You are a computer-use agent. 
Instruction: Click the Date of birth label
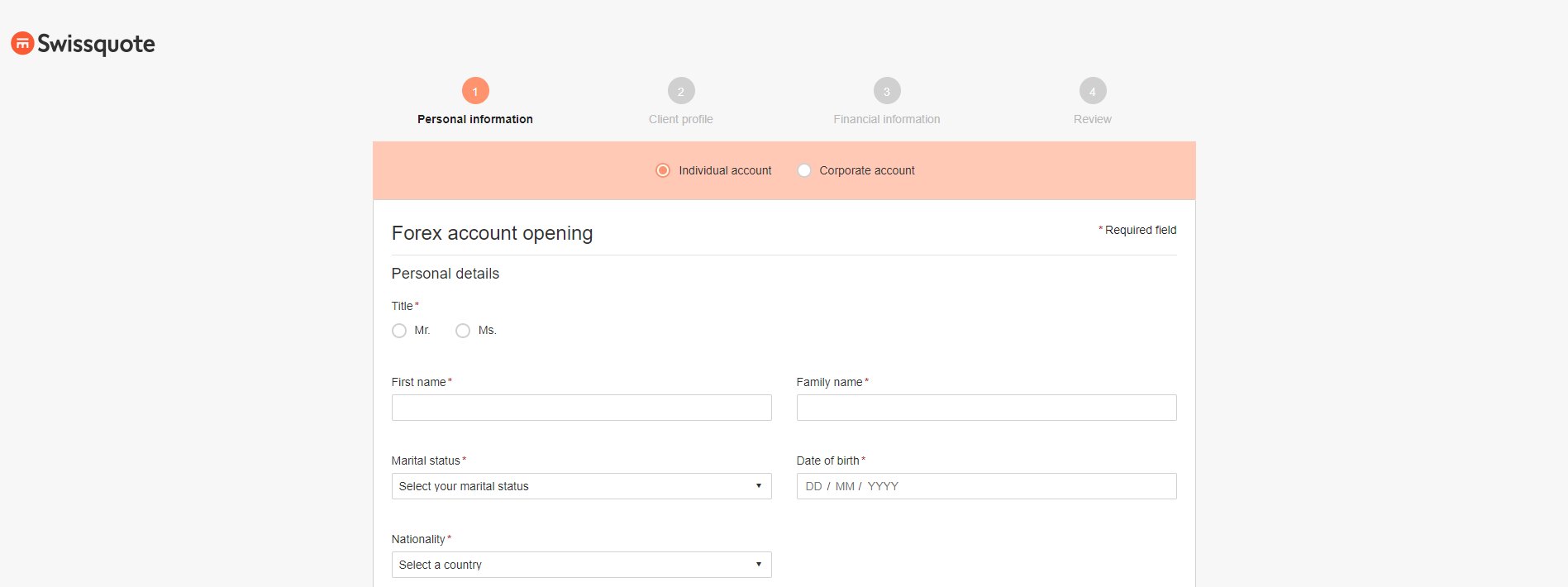[831, 461]
